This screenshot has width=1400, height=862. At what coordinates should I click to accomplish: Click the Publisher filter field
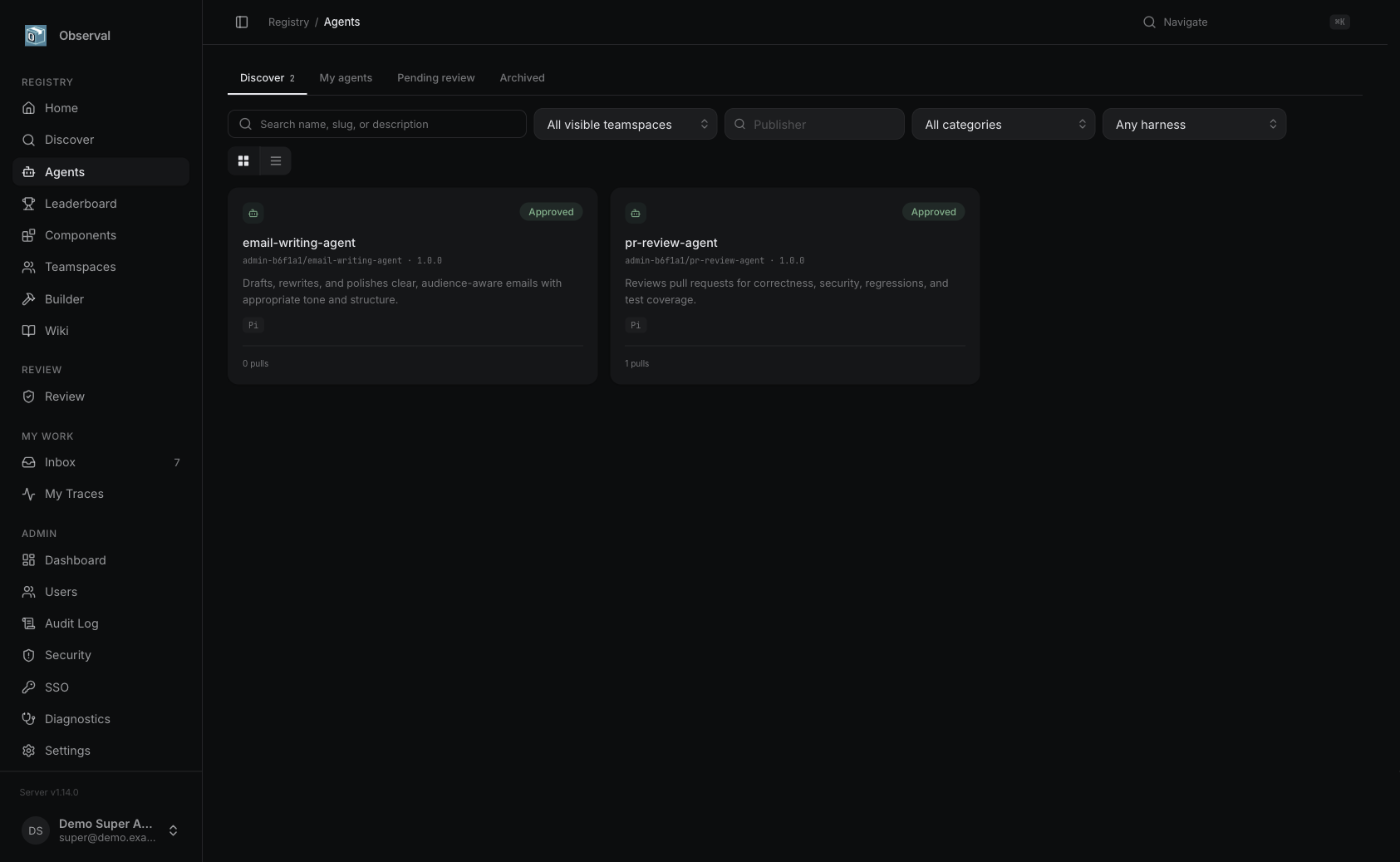[814, 124]
